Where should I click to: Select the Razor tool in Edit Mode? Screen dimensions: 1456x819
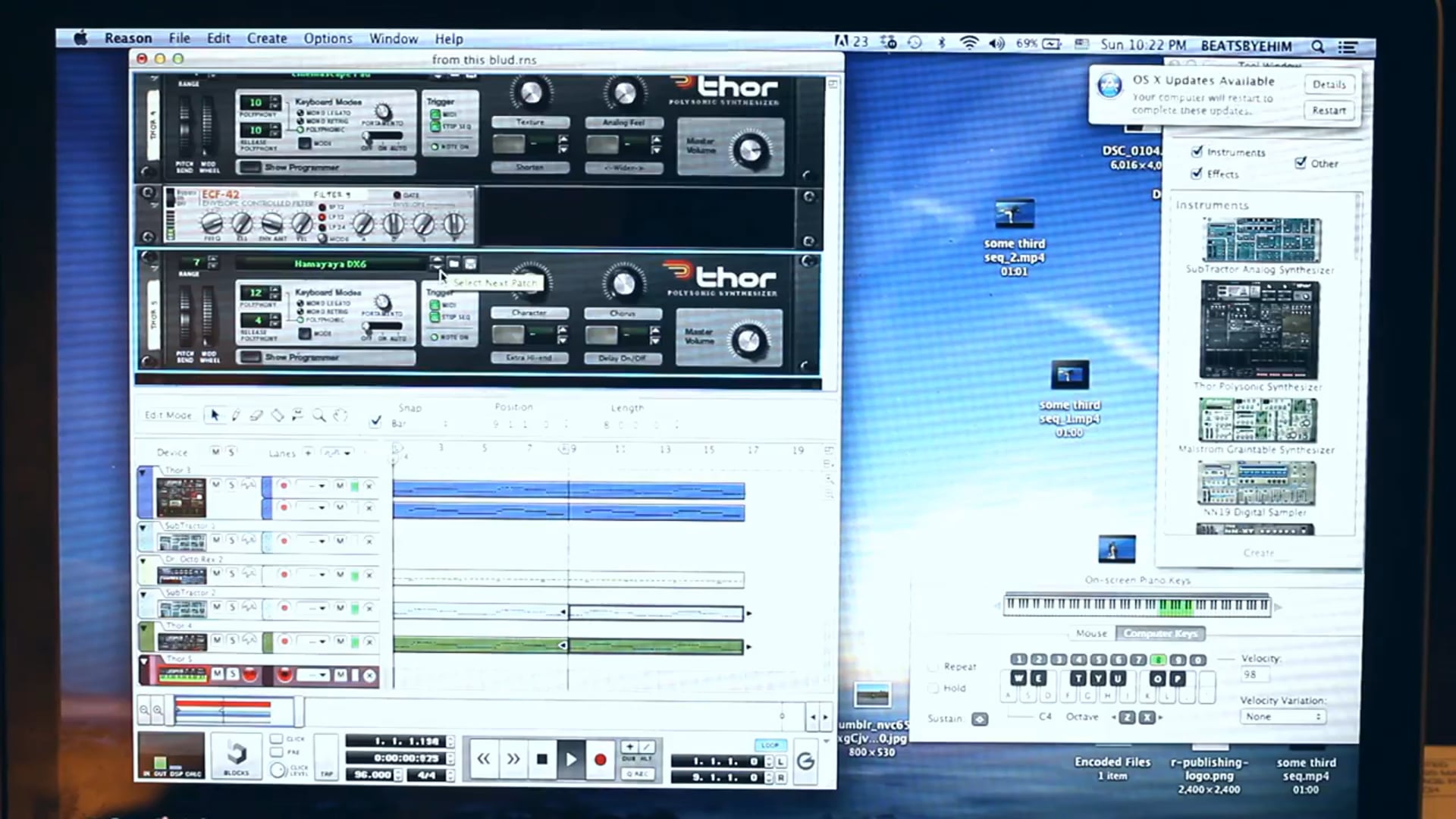[x=279, y=415]
